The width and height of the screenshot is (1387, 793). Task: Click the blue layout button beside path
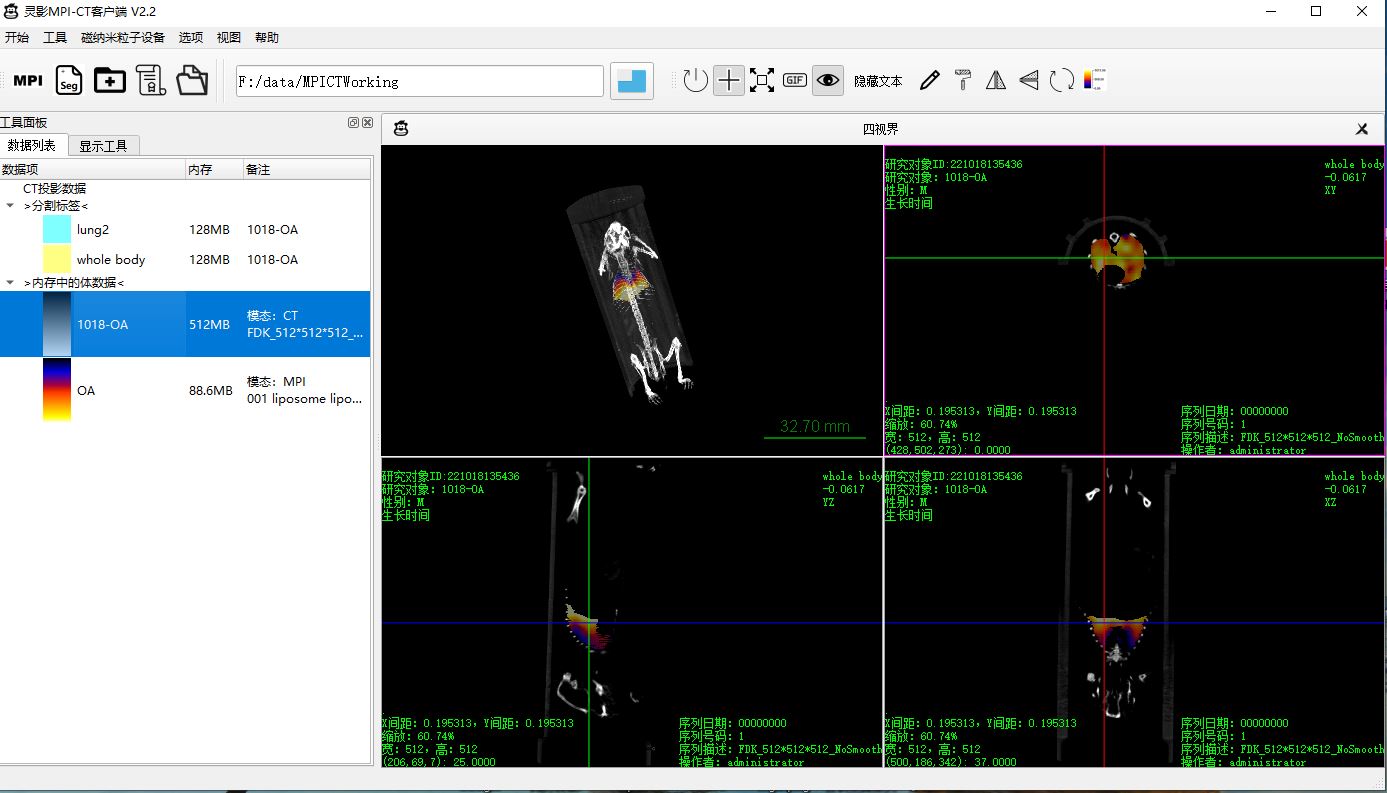(x=632, y=81)
